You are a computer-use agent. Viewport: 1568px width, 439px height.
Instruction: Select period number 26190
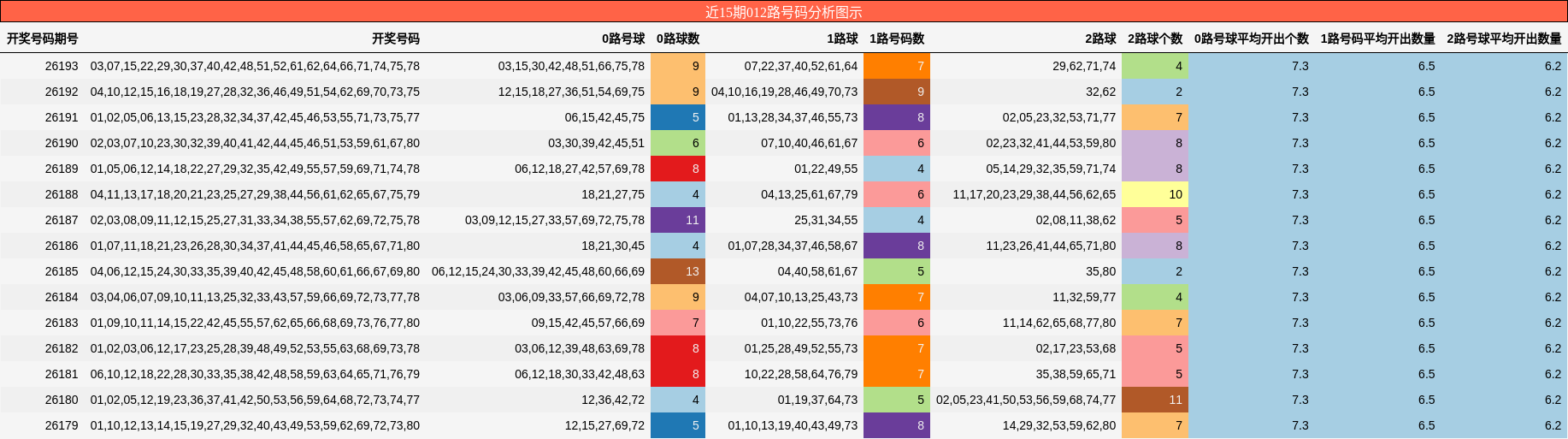pyautogui.click(x=62, y=143)
